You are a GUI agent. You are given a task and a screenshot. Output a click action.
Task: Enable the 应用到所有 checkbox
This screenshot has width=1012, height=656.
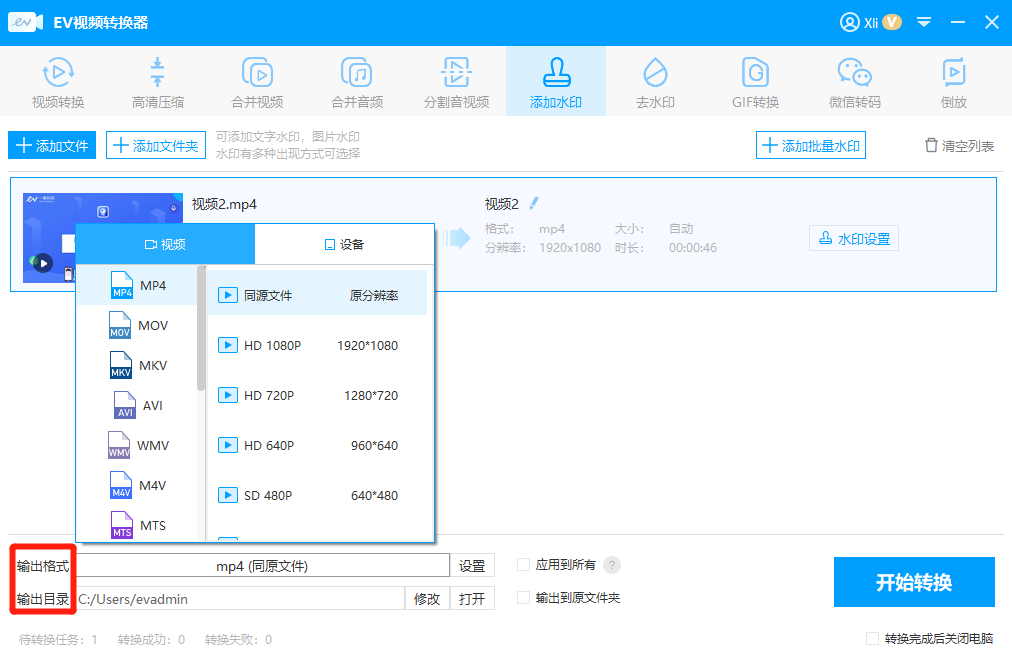click(524, 565)
